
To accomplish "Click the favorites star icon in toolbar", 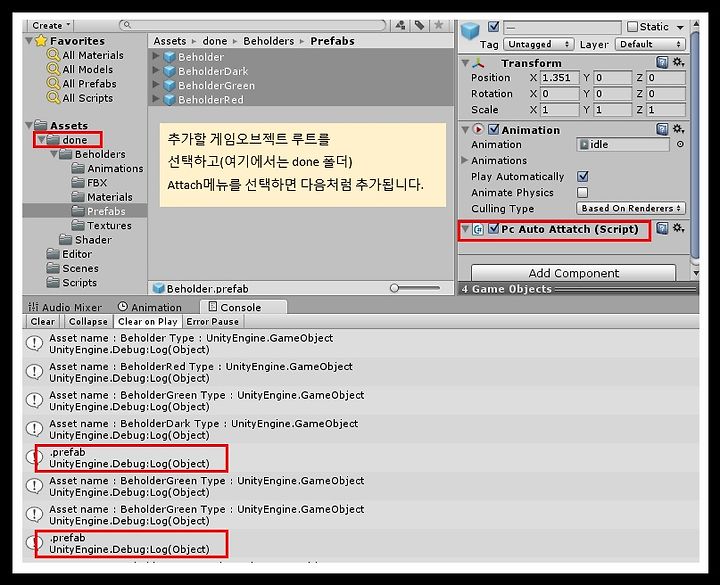I will coord(439,25).
